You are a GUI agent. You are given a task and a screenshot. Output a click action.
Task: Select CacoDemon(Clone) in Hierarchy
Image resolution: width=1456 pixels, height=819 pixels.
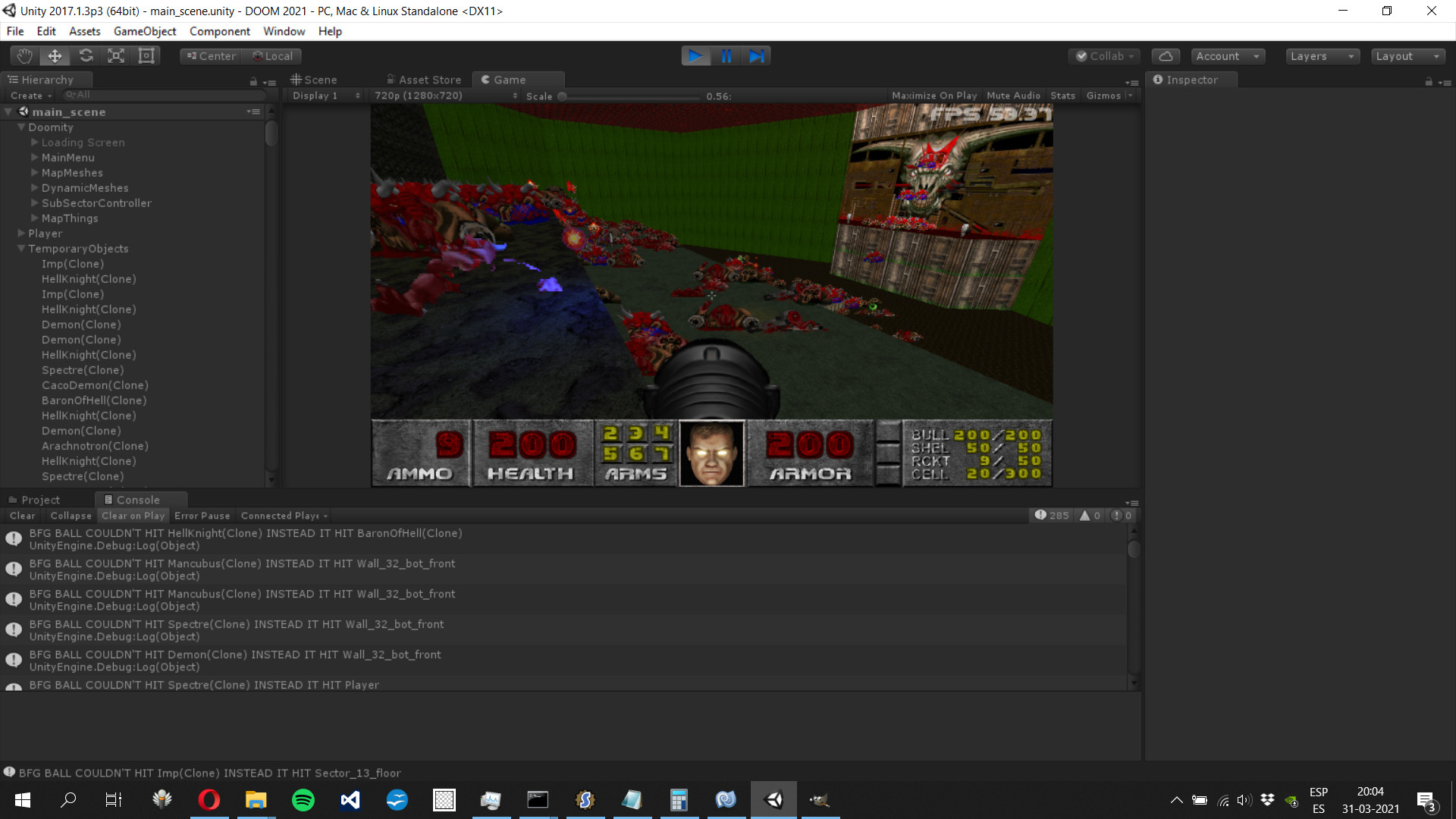[95, 385]
